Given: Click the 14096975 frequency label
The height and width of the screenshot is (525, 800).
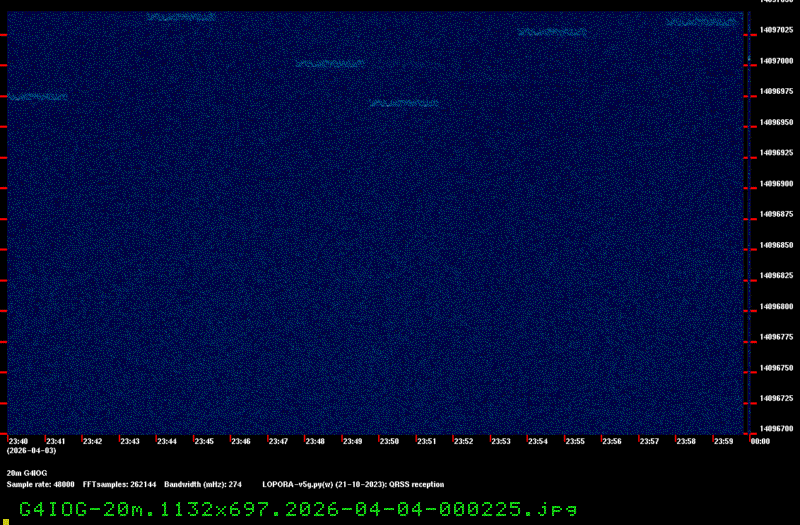Looking at the screenshot, I should click(x=777, y=91).
